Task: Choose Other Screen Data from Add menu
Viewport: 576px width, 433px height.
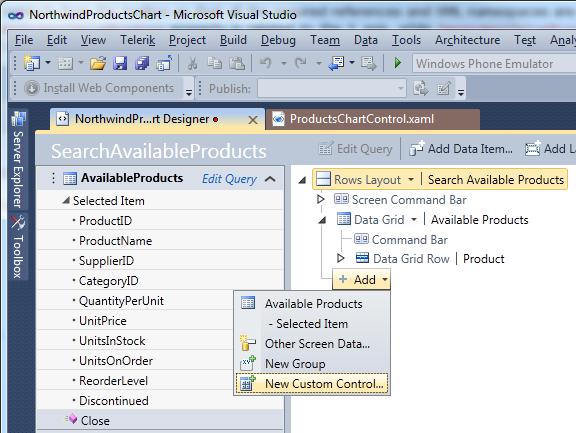Action: pyautogui.click(x=312, y=344)
